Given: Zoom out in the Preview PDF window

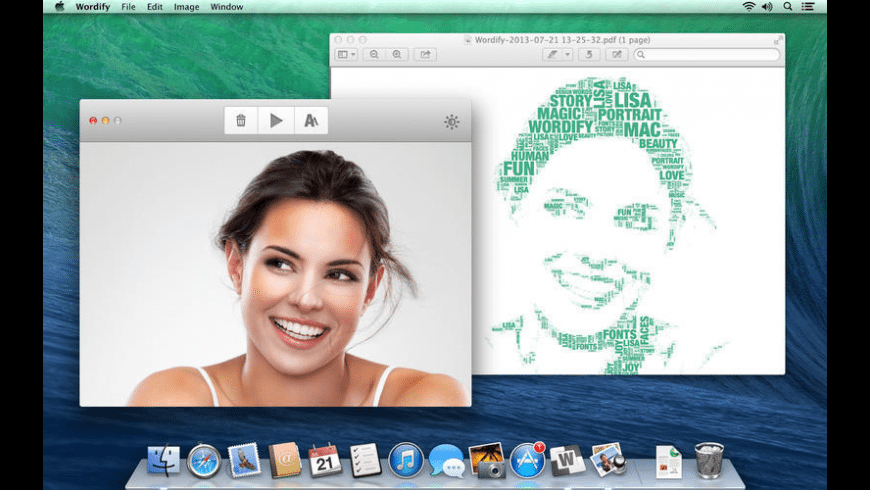Looking at the screenshot, I should 374,54.
